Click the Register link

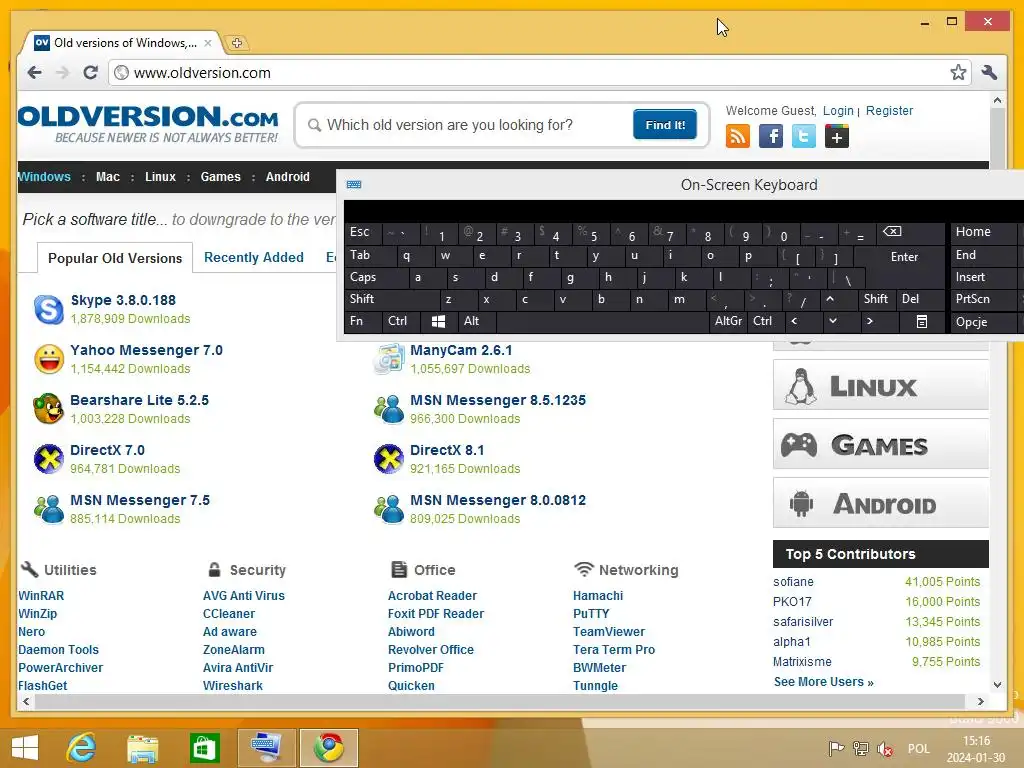tap(889, 111)
